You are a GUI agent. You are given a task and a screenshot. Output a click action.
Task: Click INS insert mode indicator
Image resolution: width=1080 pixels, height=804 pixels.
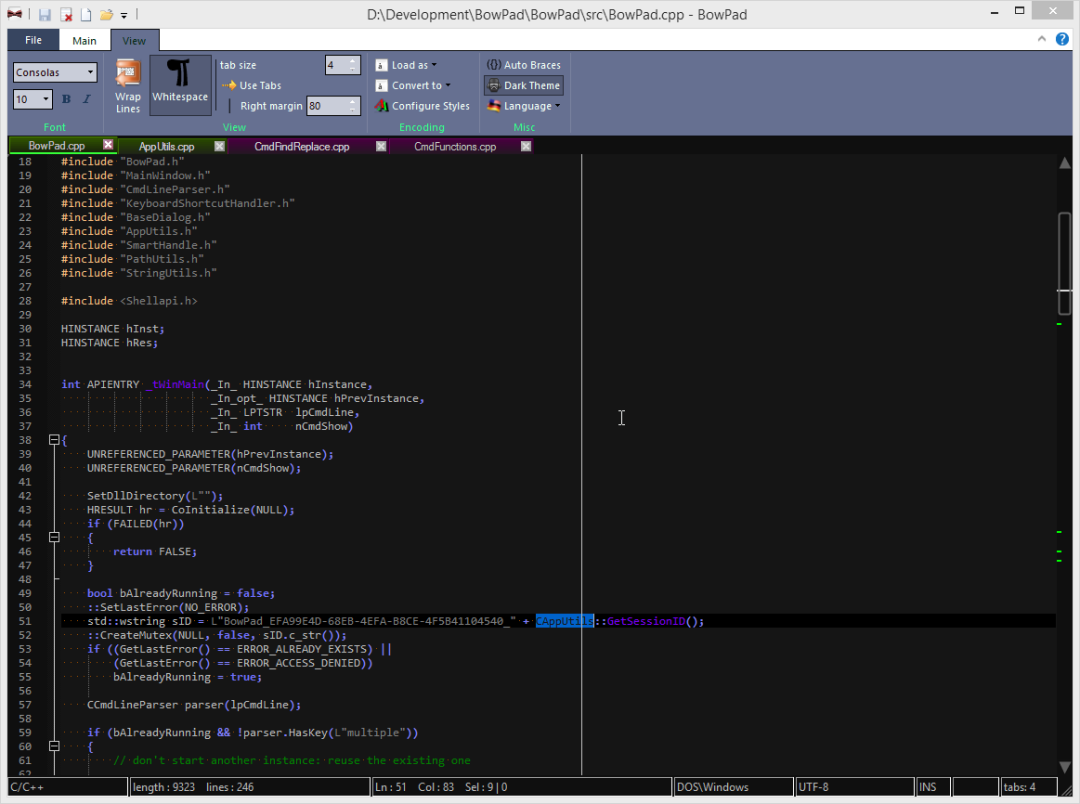tap(933, 787)
